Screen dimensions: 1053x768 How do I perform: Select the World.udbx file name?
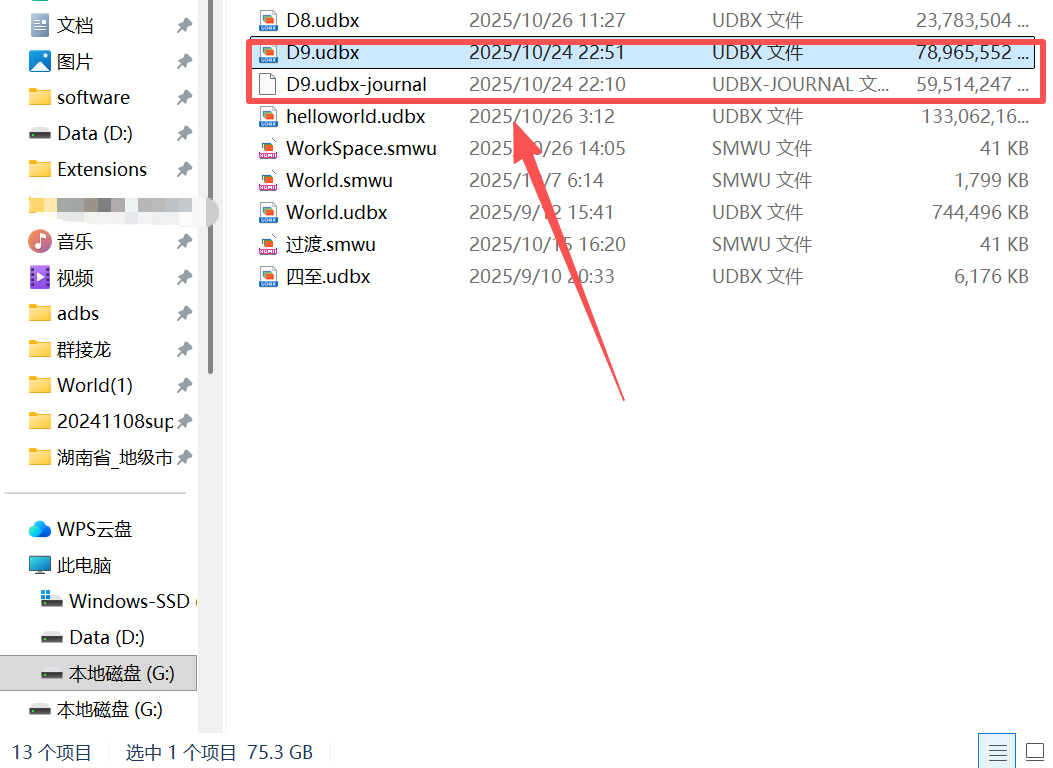point(336,213)
